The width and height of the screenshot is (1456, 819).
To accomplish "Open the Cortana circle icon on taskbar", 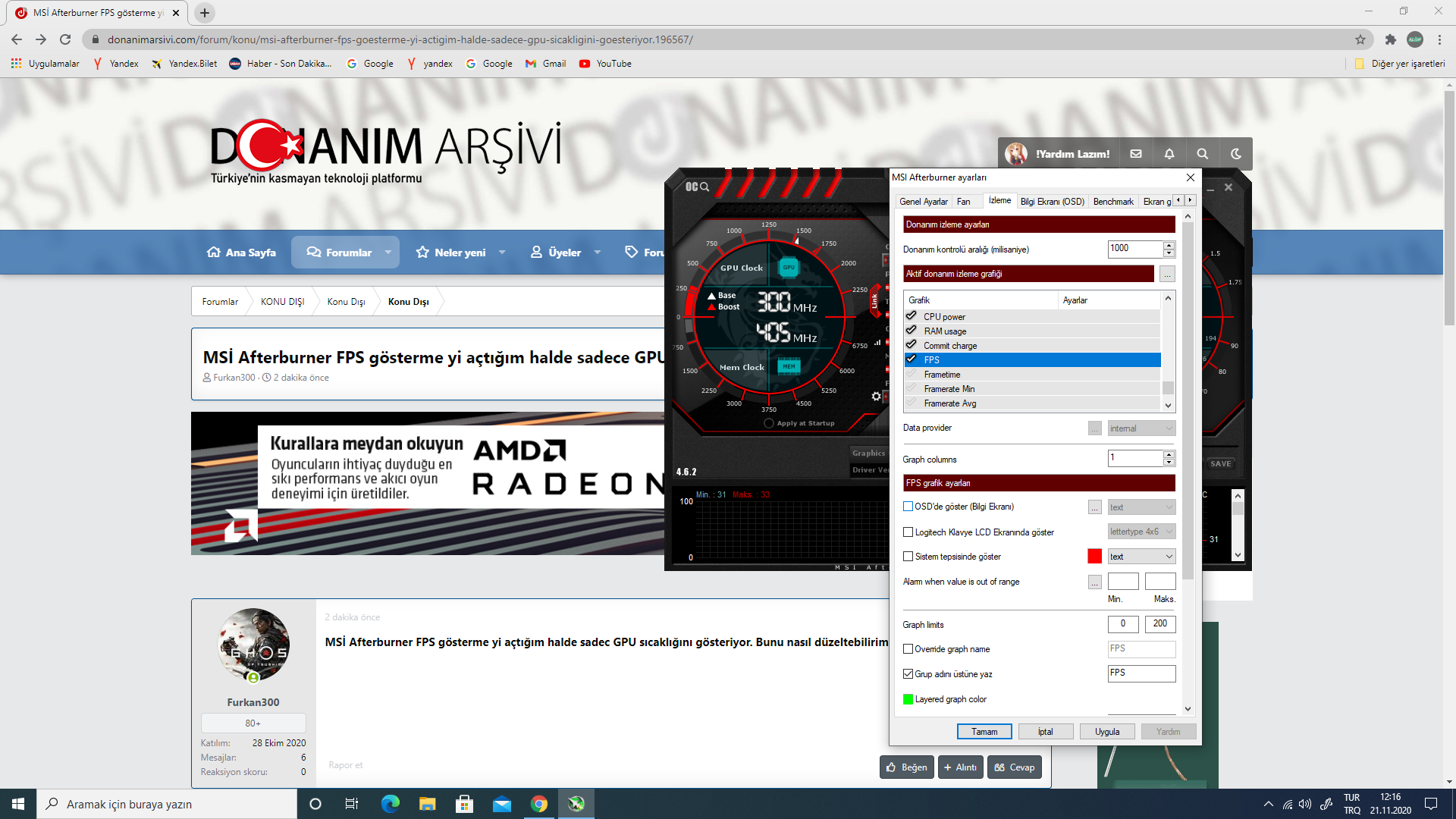I will pyautogui.click(x=315, y=804).
